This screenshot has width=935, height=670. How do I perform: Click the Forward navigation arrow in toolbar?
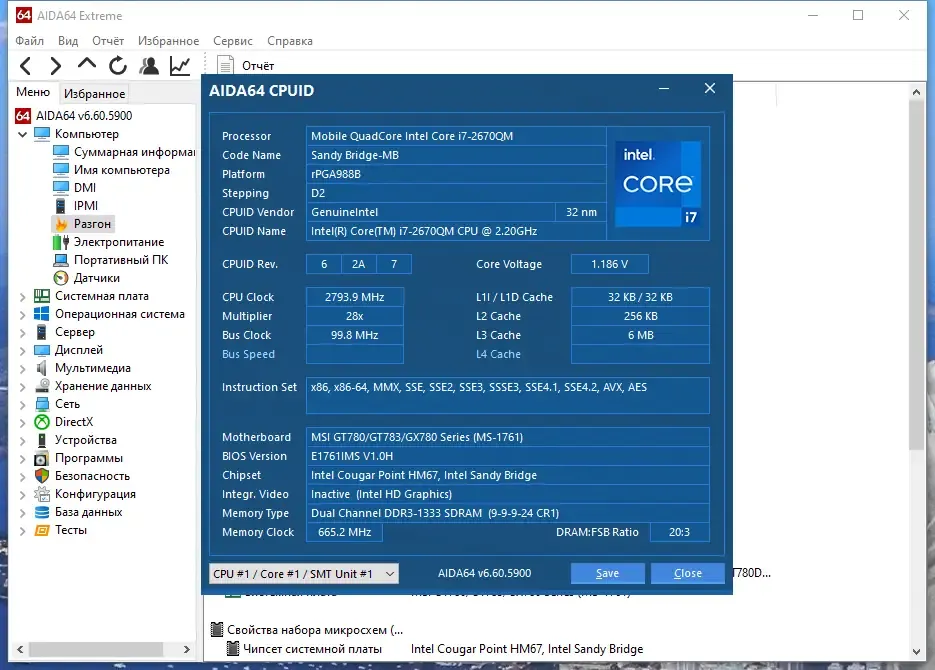click(x=55, y=66)
